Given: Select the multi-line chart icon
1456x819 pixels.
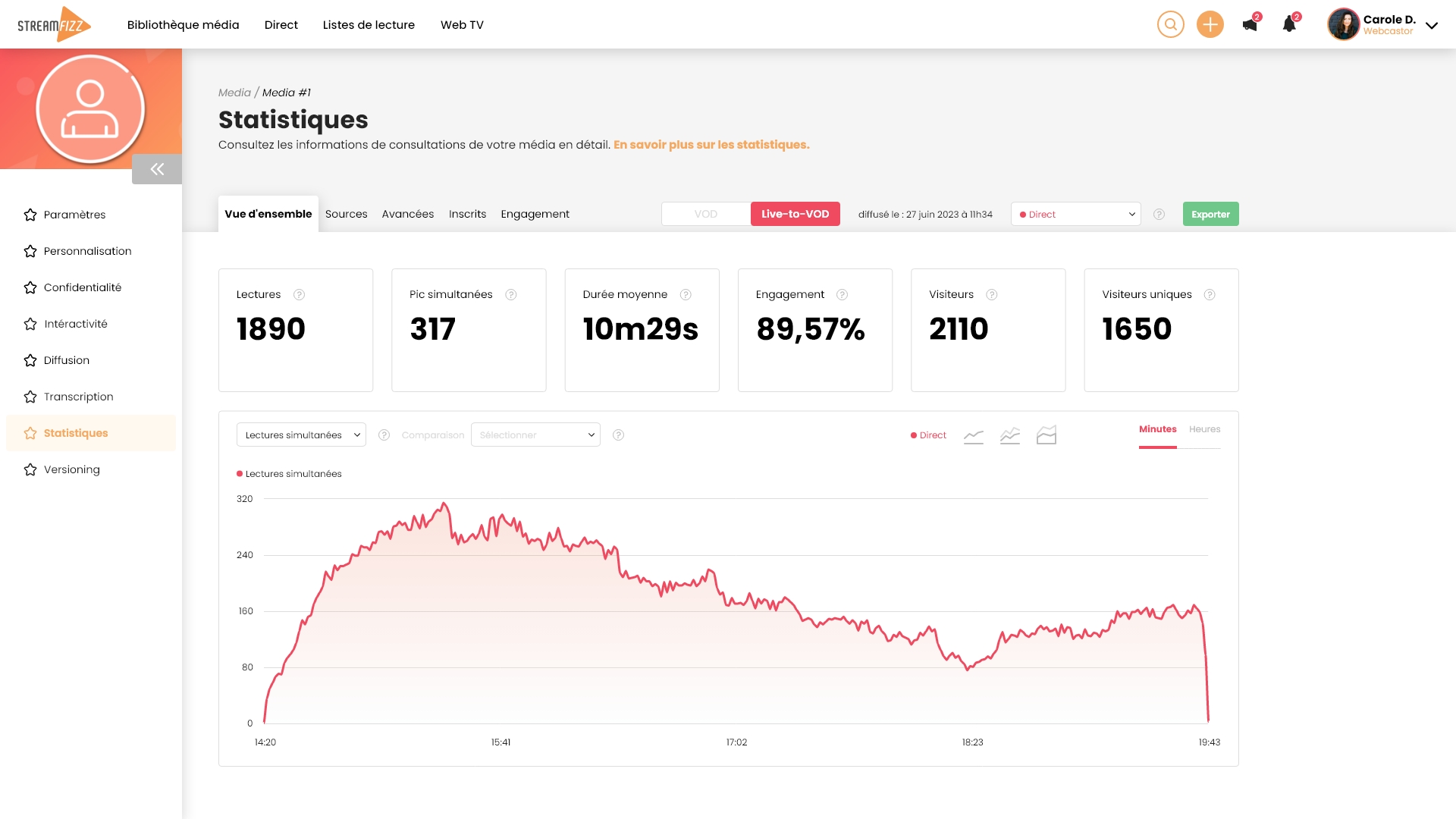Looking at the screenshot, I should click(x=1010, y=435).
